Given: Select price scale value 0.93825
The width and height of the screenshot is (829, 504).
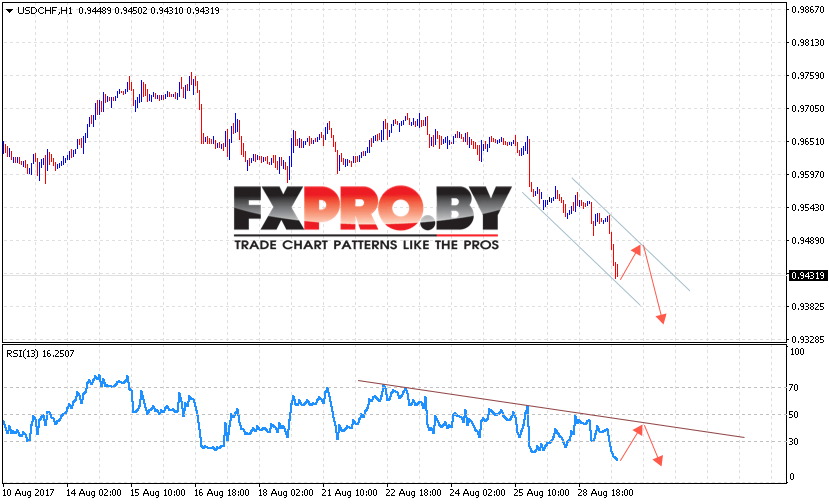Looking at the screenshot, I should click(x=808, y=307).
